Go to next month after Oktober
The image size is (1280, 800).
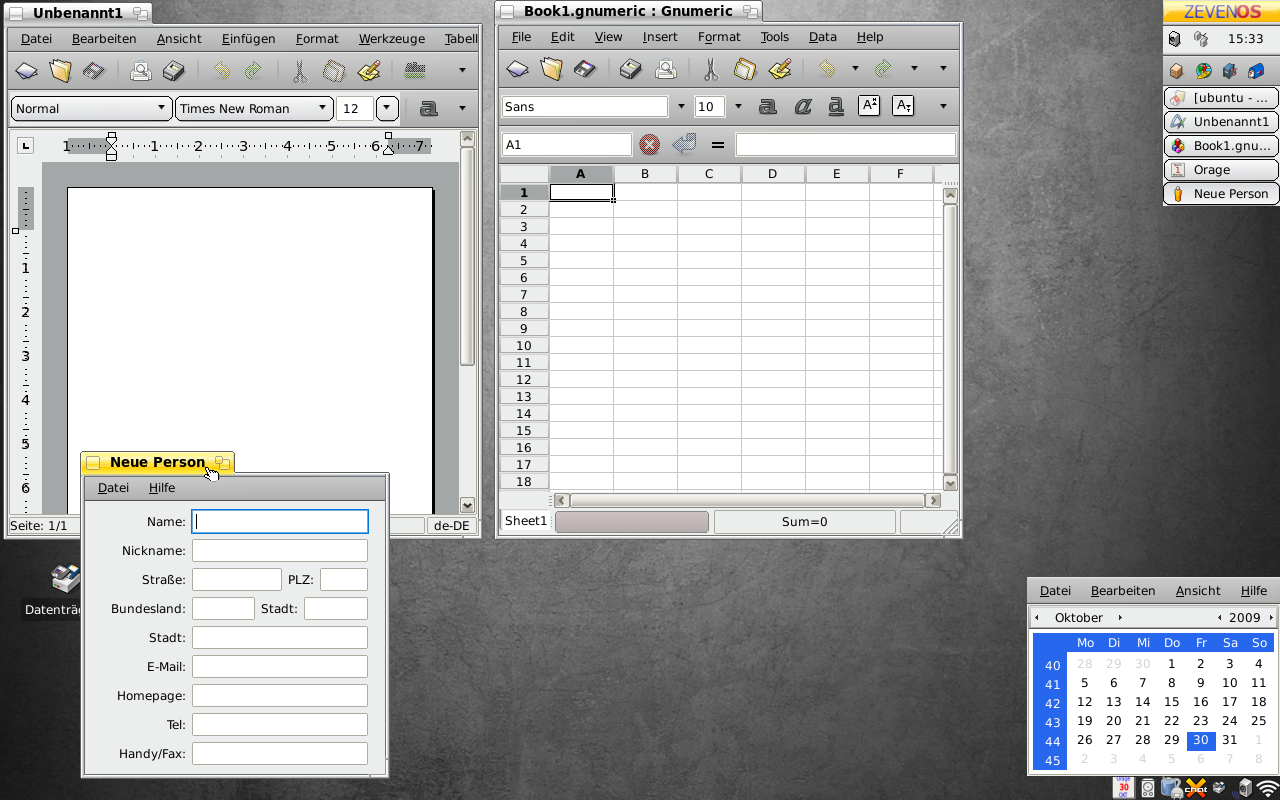(x=1120, y=618)
